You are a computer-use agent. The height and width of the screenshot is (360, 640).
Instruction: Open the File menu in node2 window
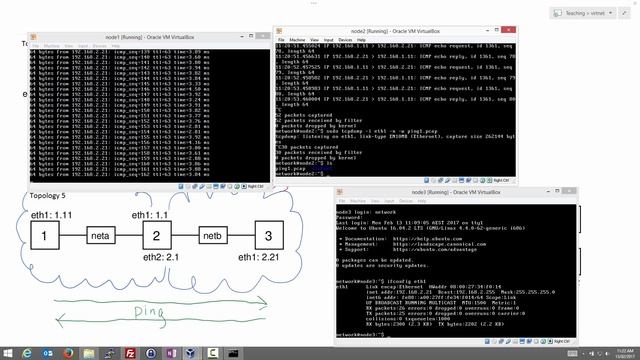click(x=281, y=40)
